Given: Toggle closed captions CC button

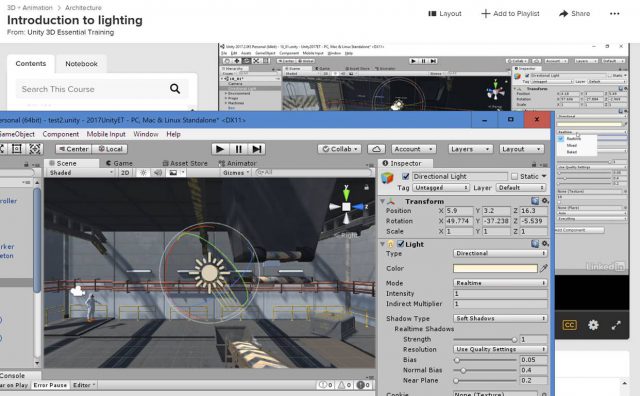Looking at the screenshot, I should tap(569, 325).
